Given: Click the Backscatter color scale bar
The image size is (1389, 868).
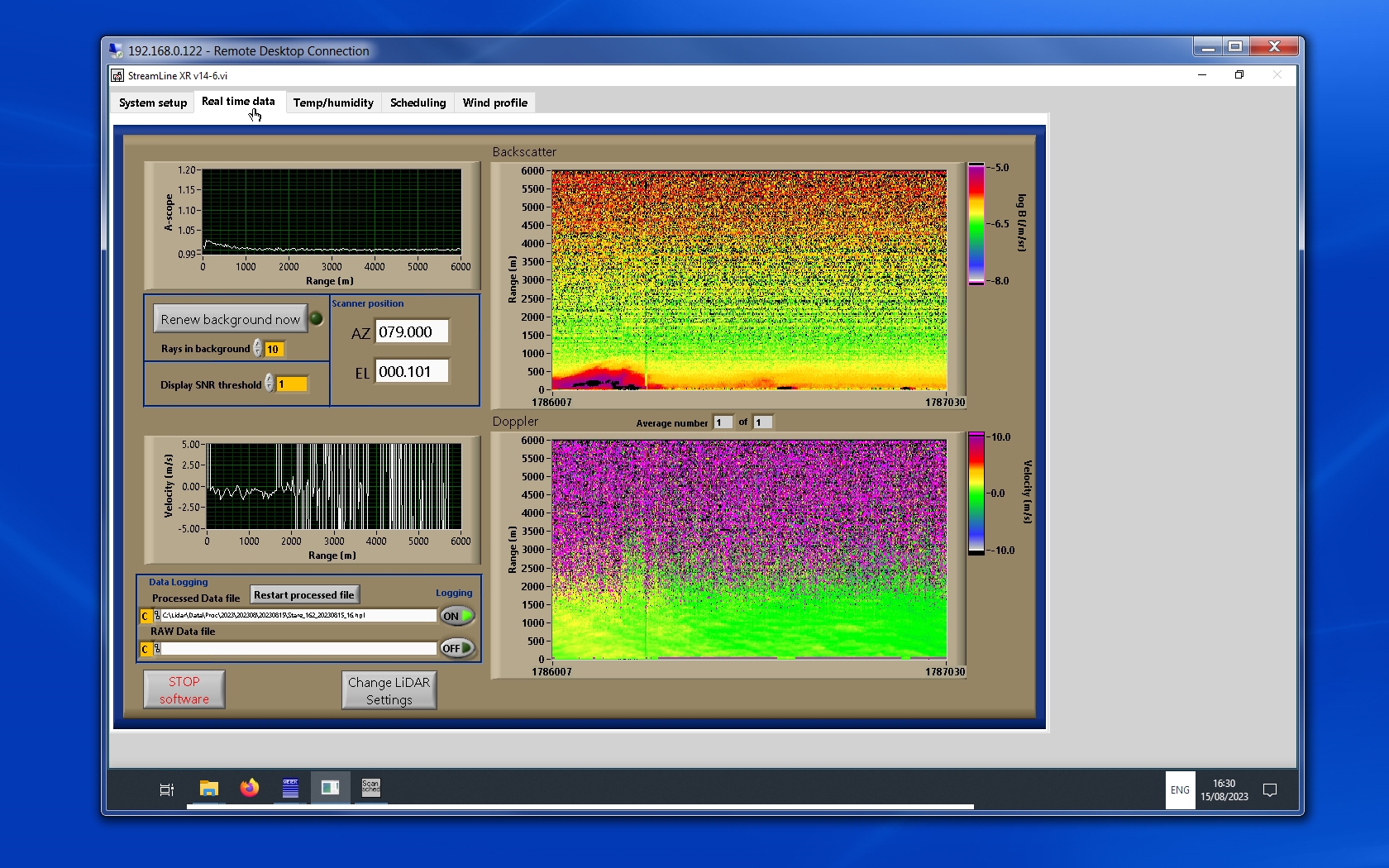Looking at the screenshot, I should 976,224.
